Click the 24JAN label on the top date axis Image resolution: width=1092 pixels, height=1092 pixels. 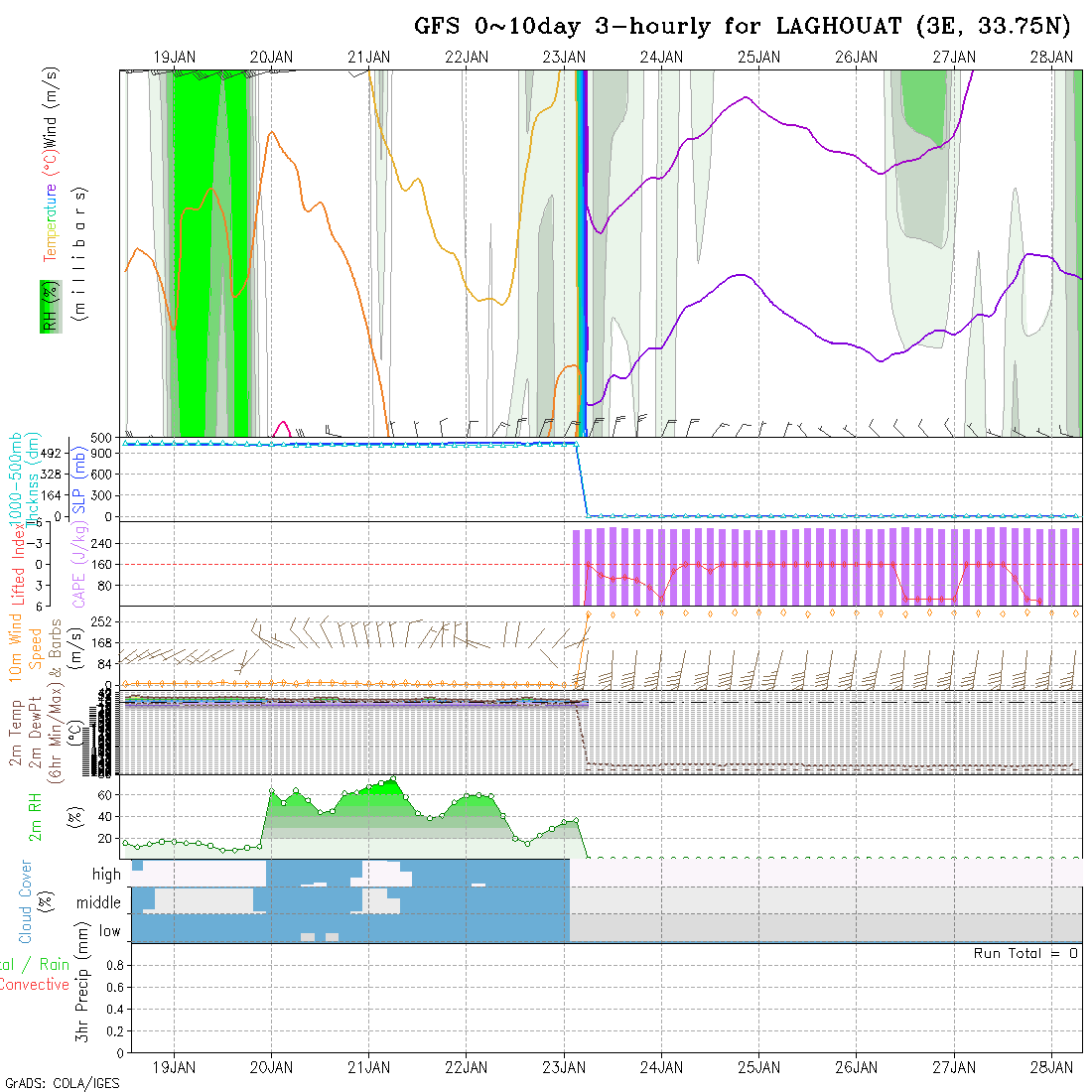click(x=661, y=58)
